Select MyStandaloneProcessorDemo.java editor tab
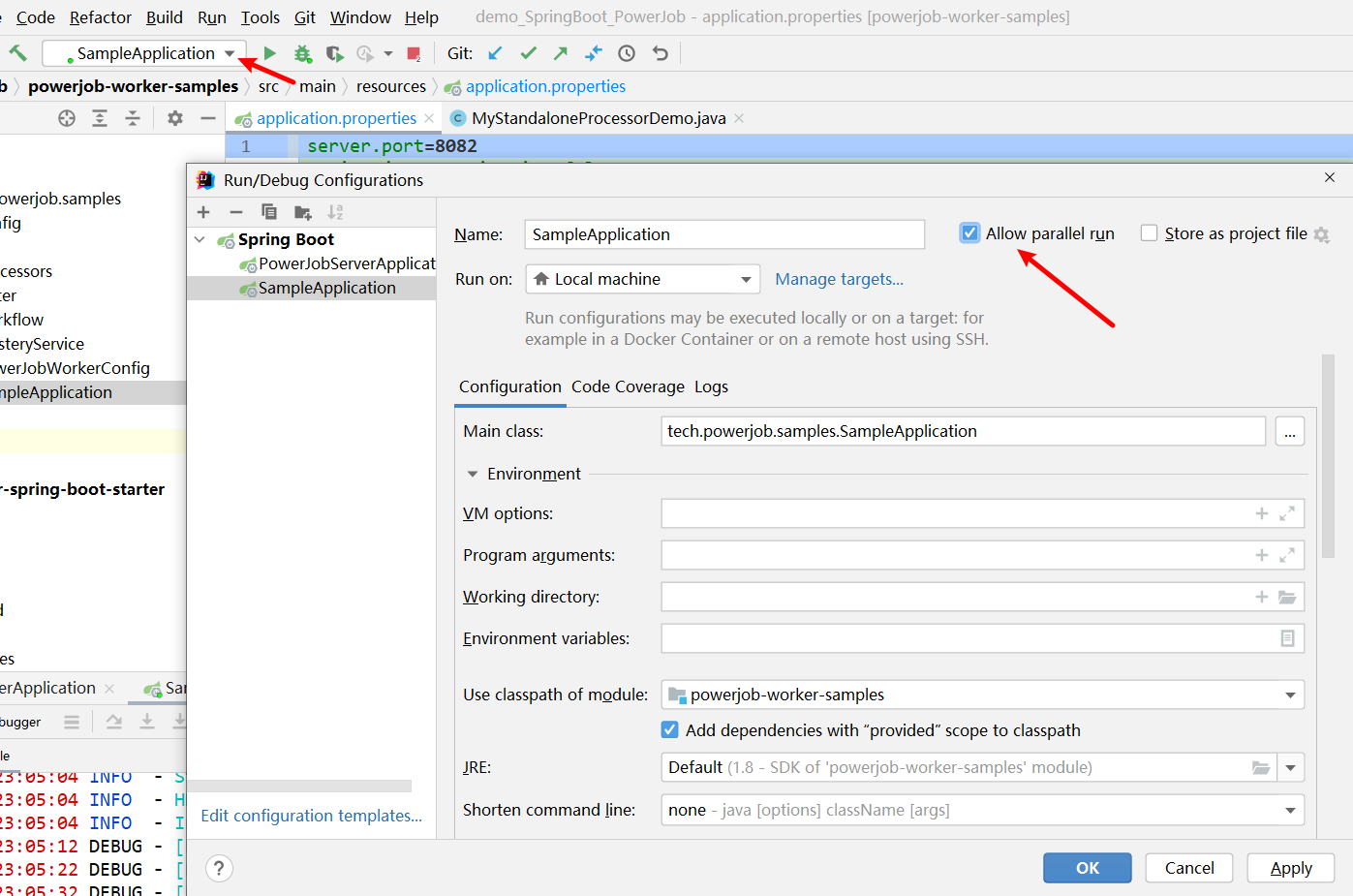This screenshot has height=896, width=1353. [599, 118]
